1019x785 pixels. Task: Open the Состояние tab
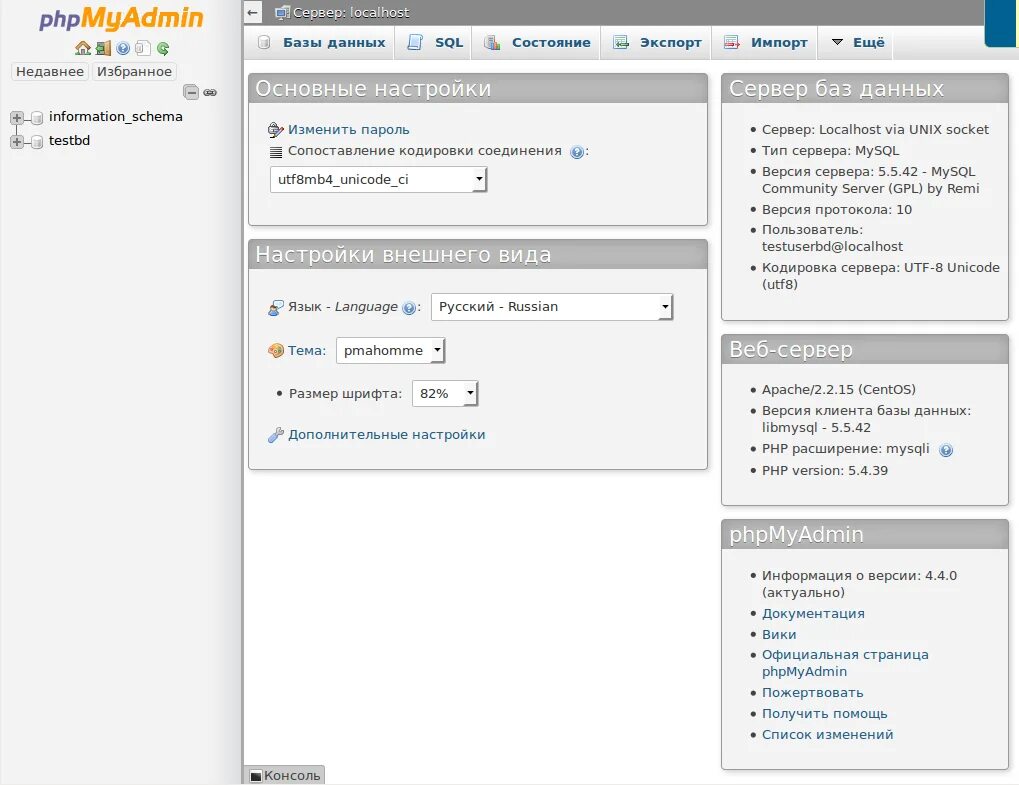pos(537,43)
